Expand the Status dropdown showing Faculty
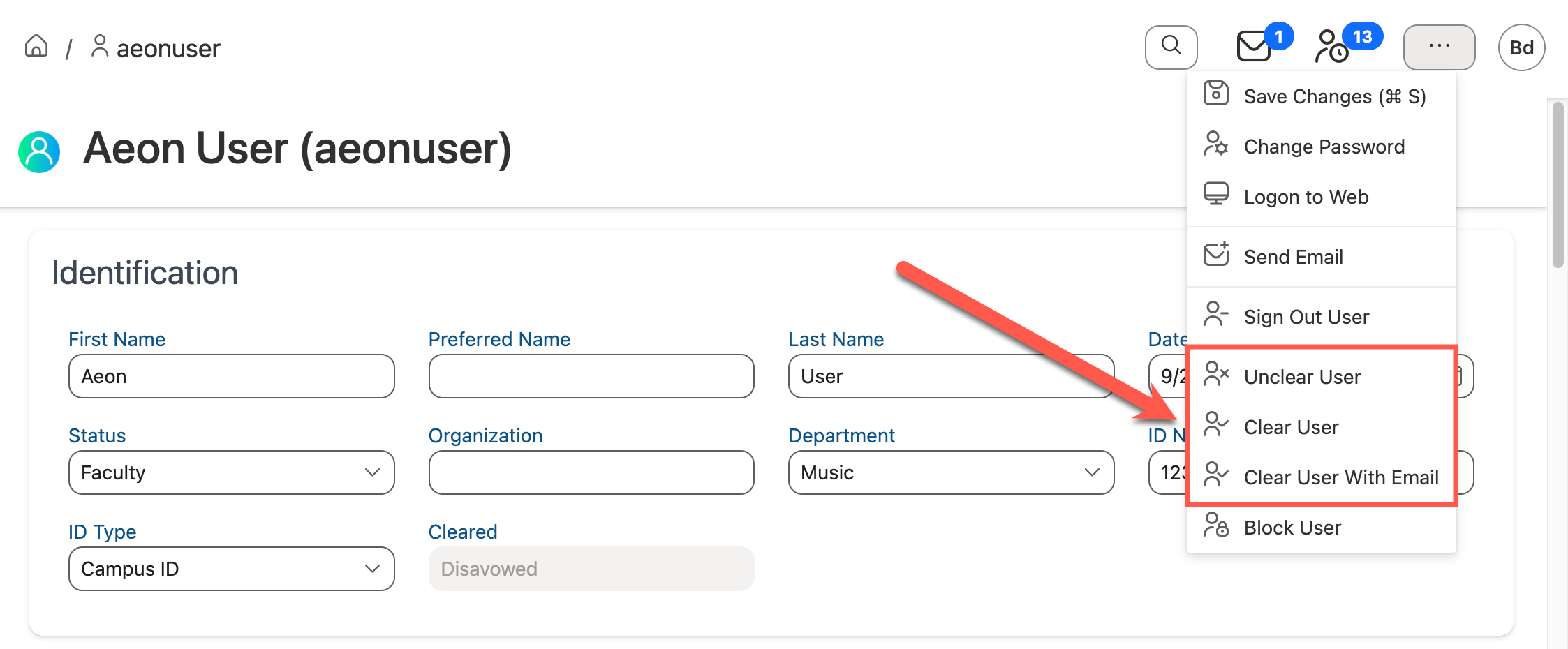This screenshot has height=649, width=1568. tap(231, 472)
